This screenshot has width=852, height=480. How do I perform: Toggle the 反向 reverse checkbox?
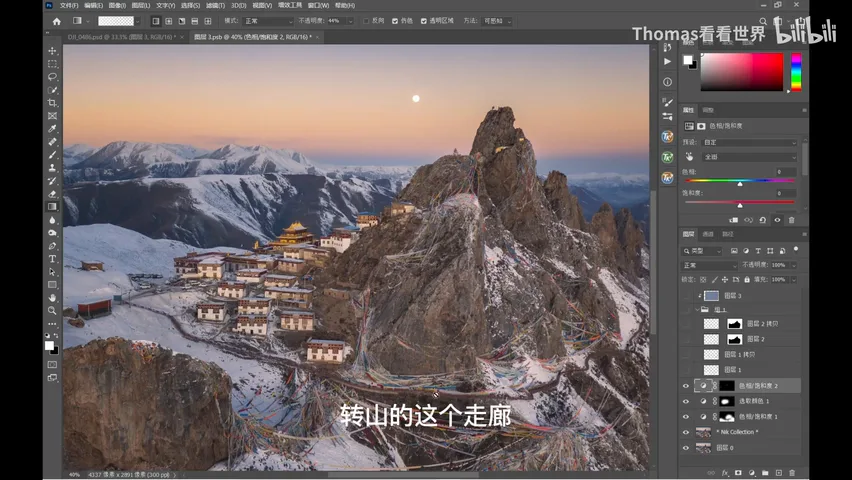[x=366, y=21]
